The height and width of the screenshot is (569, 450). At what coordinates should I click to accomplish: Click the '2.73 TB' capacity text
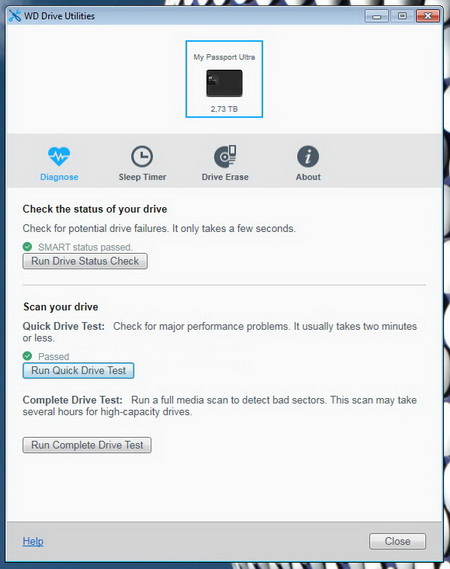click(x=224, y=109)
